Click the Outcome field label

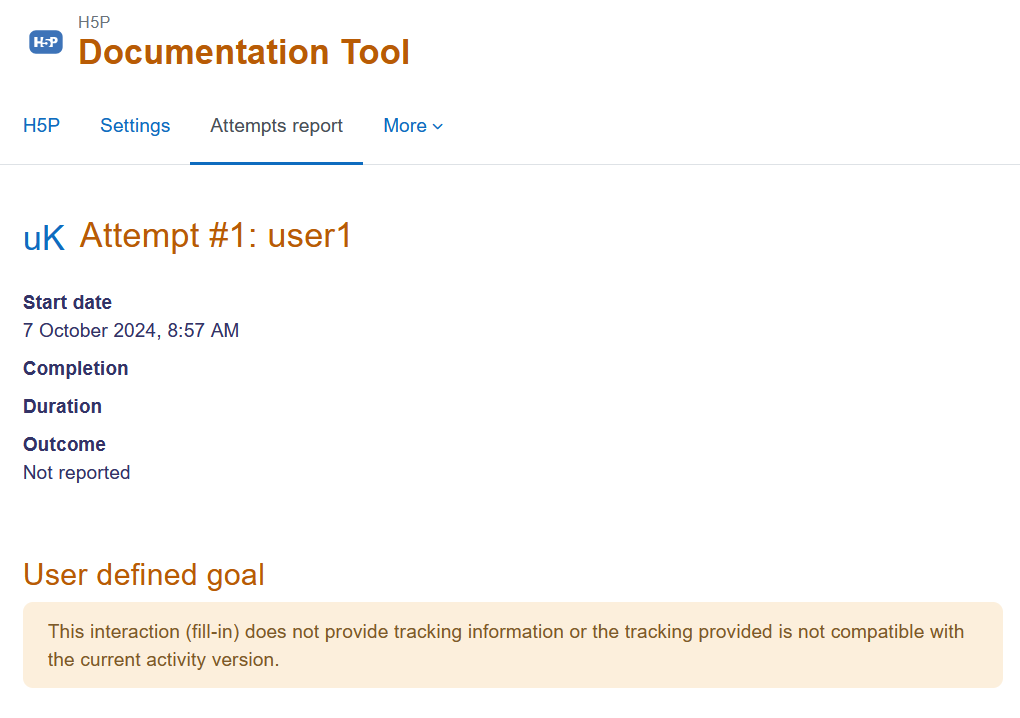coord(64,444)
